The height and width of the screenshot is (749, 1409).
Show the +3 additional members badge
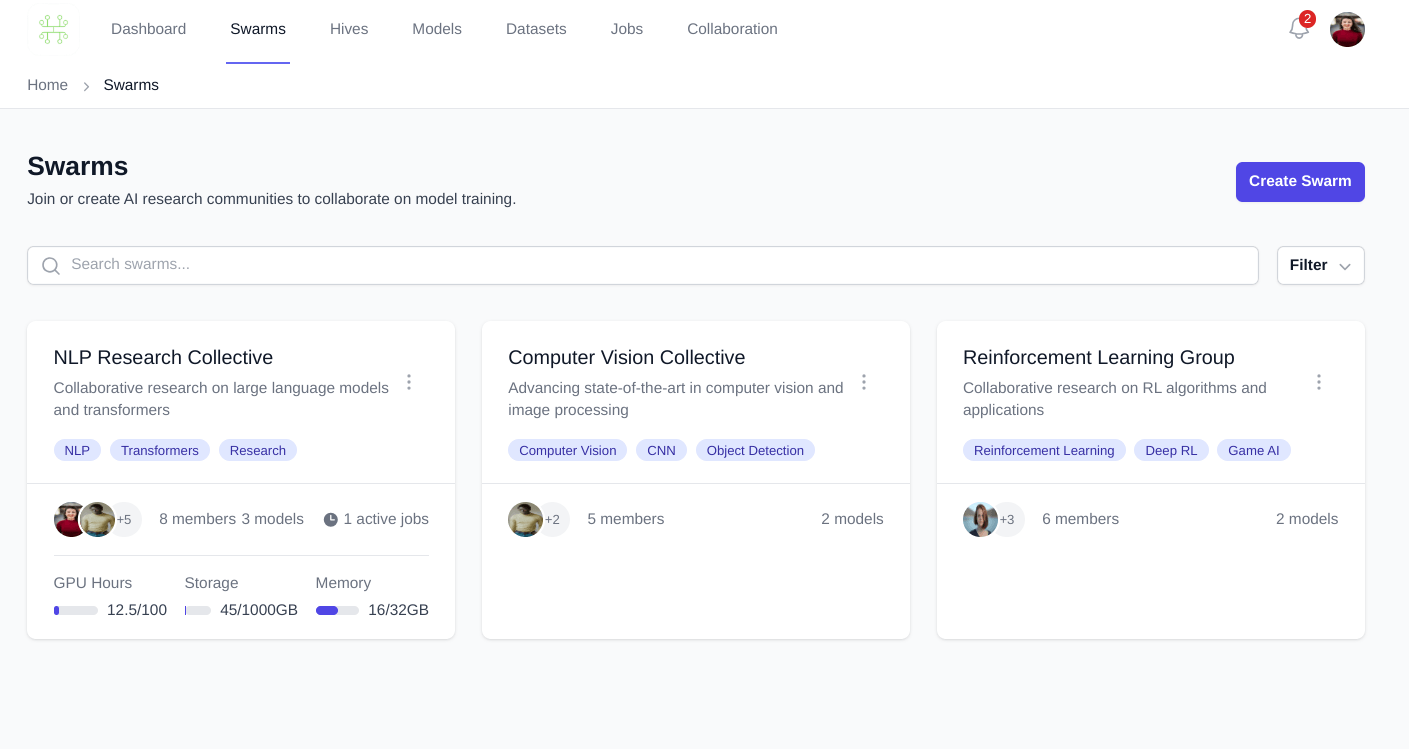(1008, 520)
